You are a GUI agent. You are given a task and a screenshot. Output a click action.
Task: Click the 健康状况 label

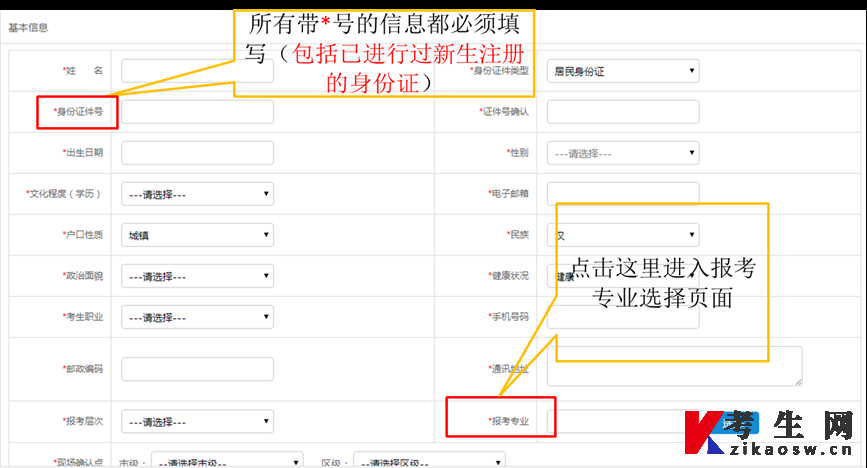(x=509, y=275)
